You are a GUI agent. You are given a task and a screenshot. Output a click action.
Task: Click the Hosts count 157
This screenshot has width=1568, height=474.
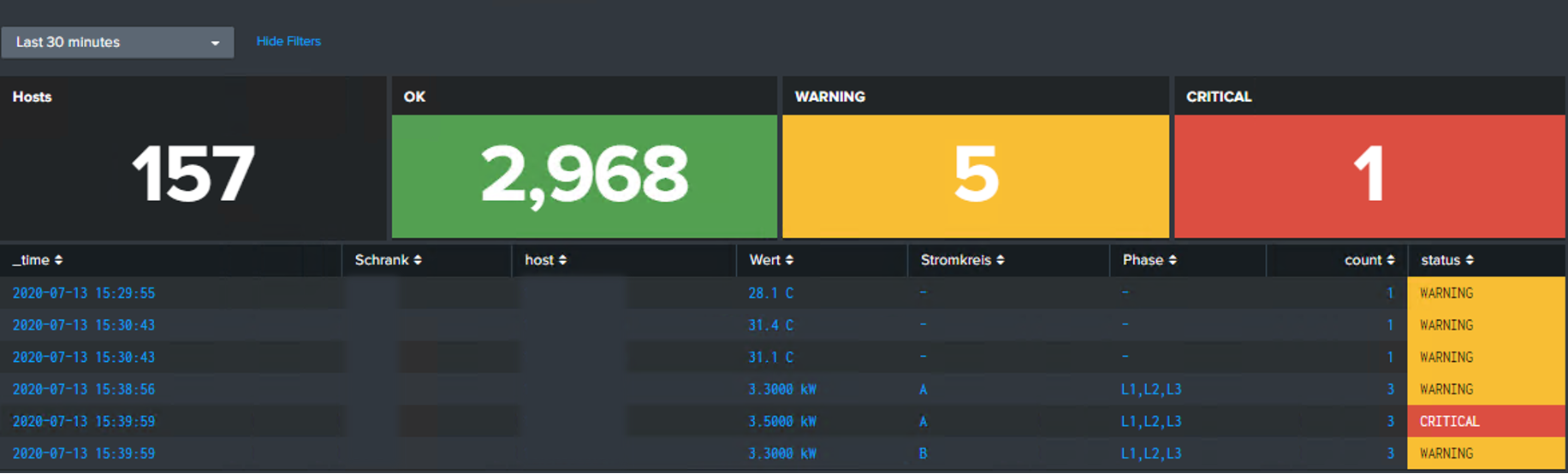(x=193, y=175)
